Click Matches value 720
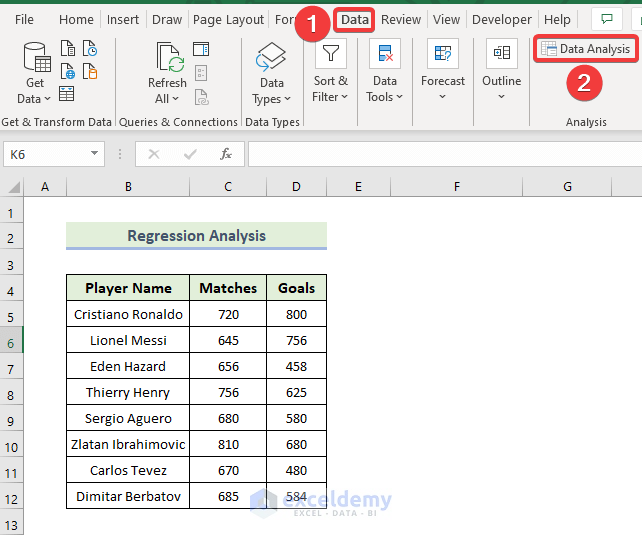The height and width of the screenshot is (535, 642). pyautogui.click(x=228, y=314)
